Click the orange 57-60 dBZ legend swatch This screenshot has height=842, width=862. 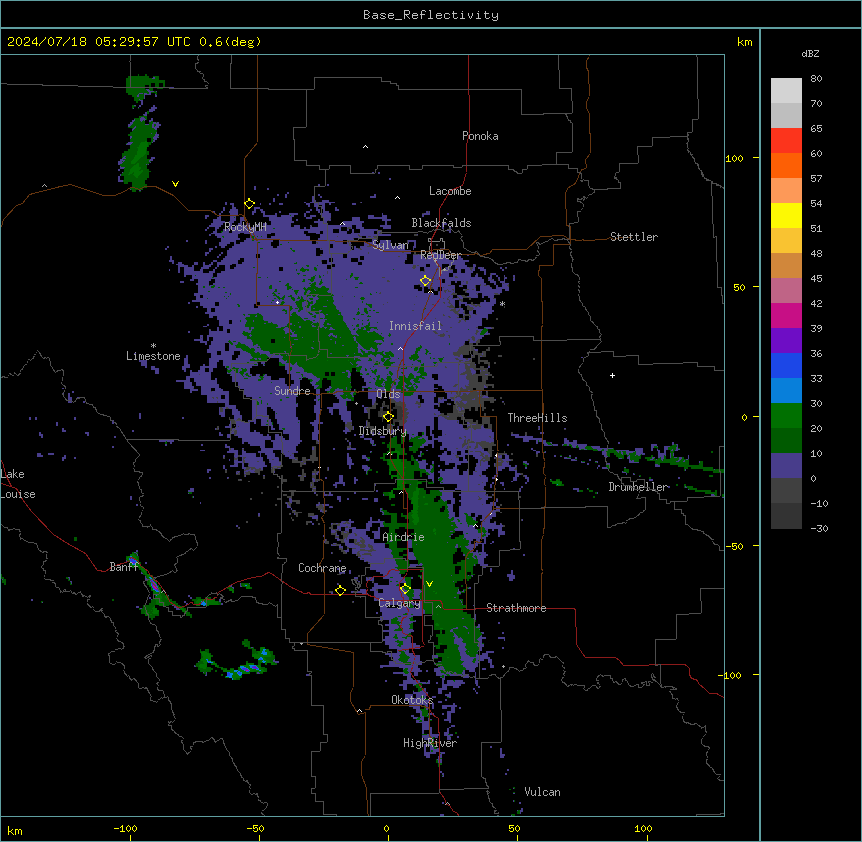786,165
